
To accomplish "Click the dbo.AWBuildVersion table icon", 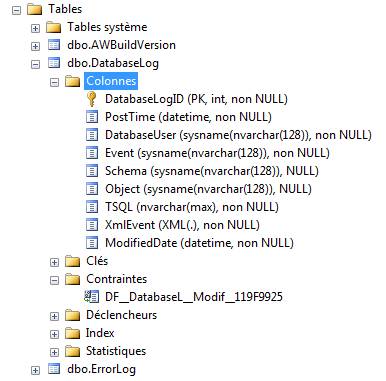I will pos(54,45).
